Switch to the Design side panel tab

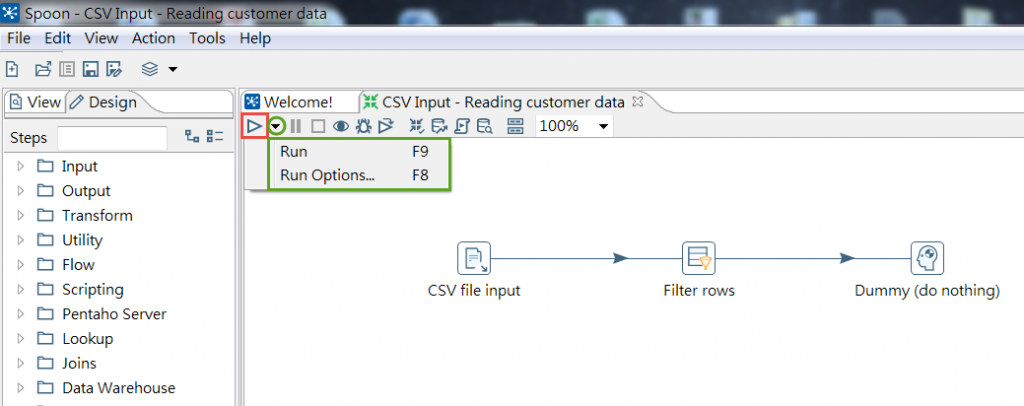pyautogui.click(x=104, y=102)
